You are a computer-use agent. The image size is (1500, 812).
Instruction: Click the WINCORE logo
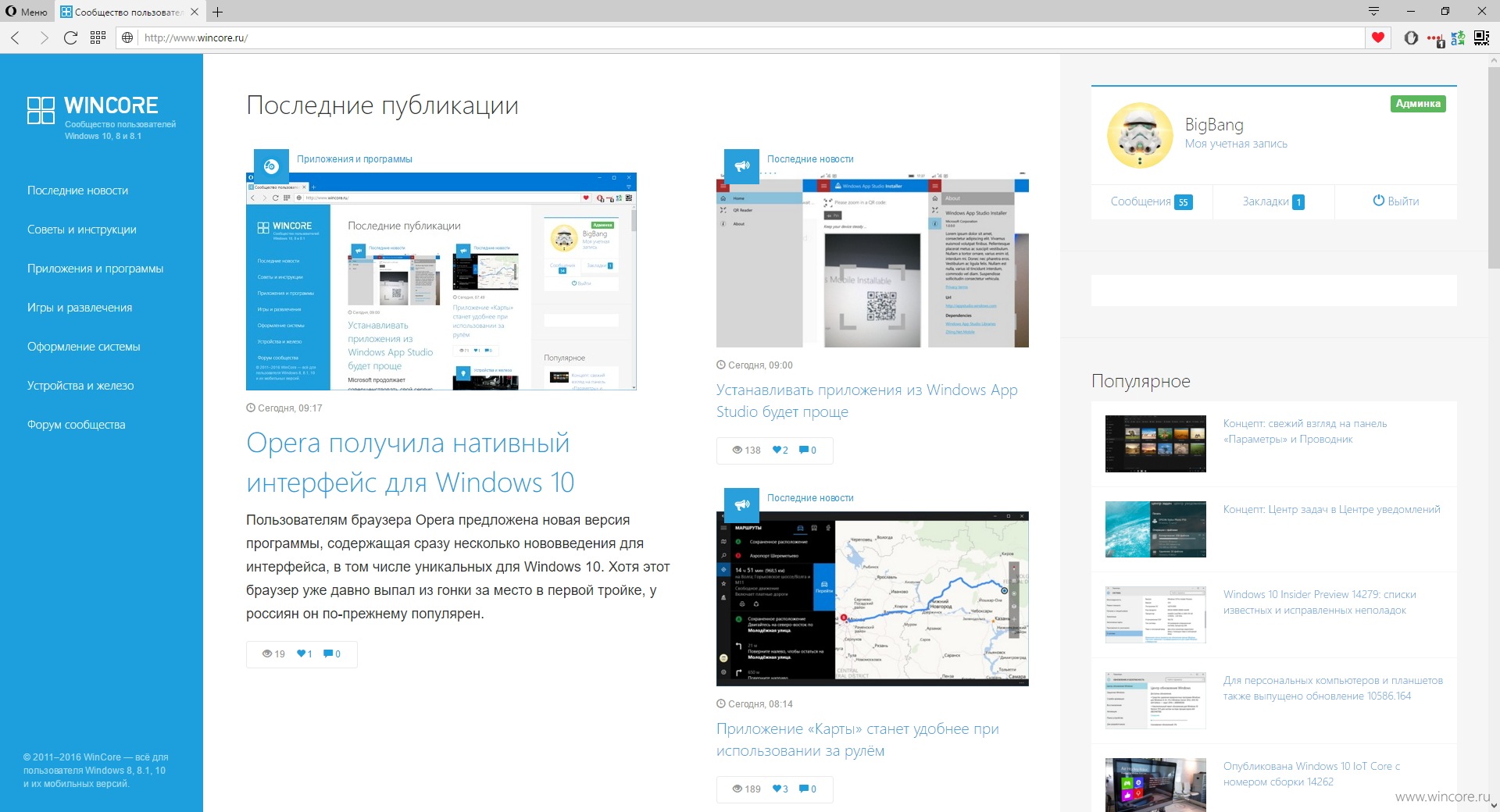tap(102, 118)
